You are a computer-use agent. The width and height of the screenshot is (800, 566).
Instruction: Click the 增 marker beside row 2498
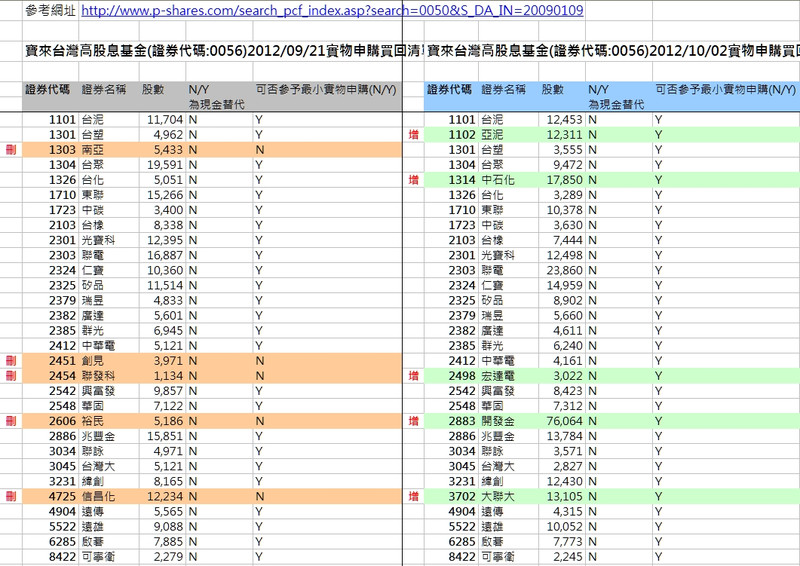pyautogui.click(x=414, y=376)
